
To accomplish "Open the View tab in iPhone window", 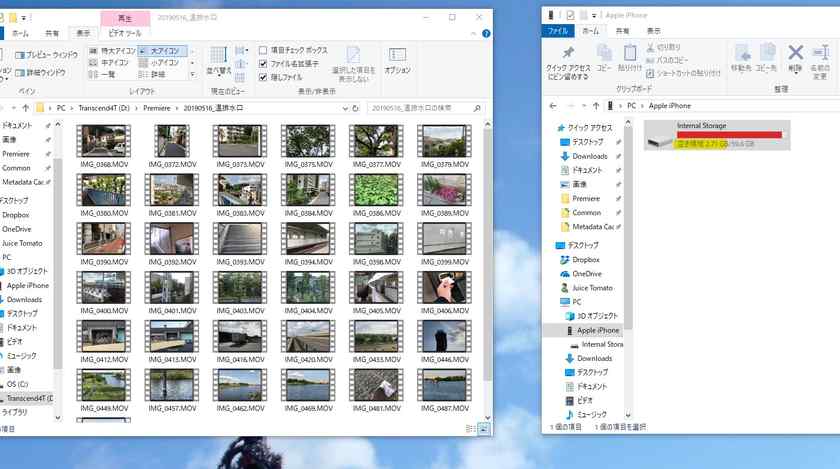I will point(654,31).
